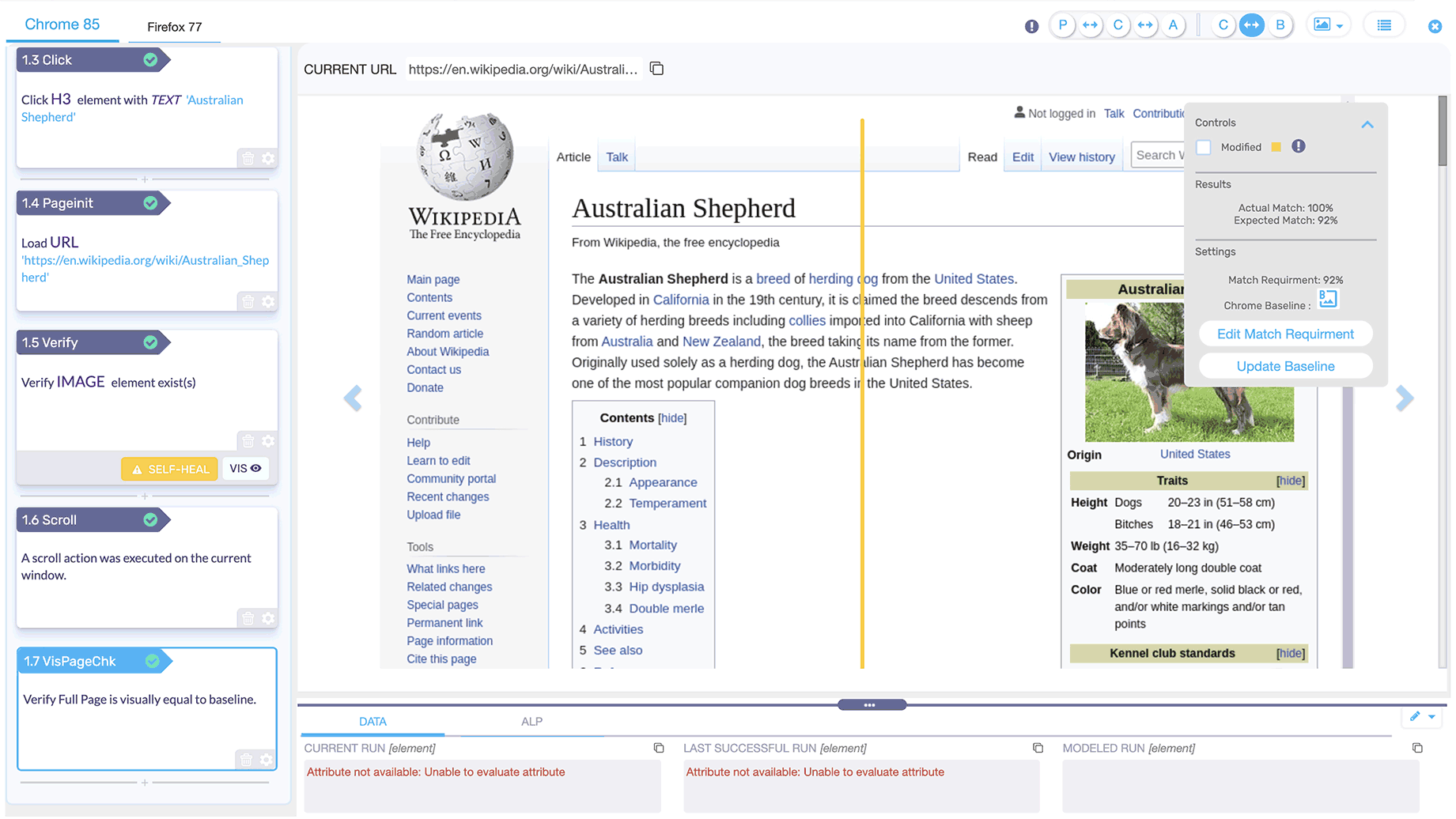The image size is (1456, 819).
Task: Open the ALP tab at the bottom
Action: point(531,721)
